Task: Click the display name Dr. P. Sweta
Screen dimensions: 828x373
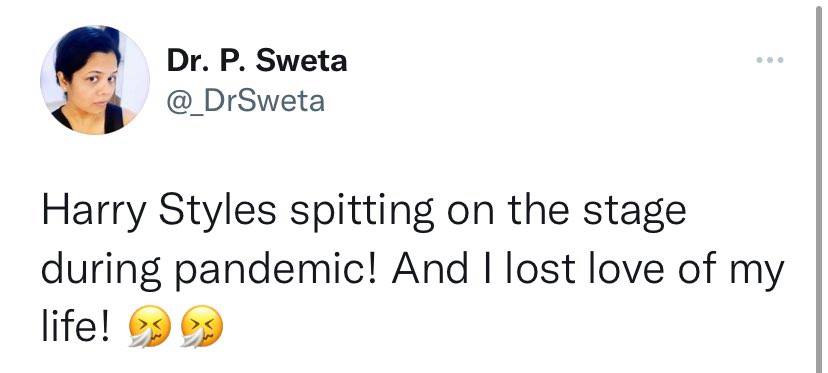Action: 257,61
